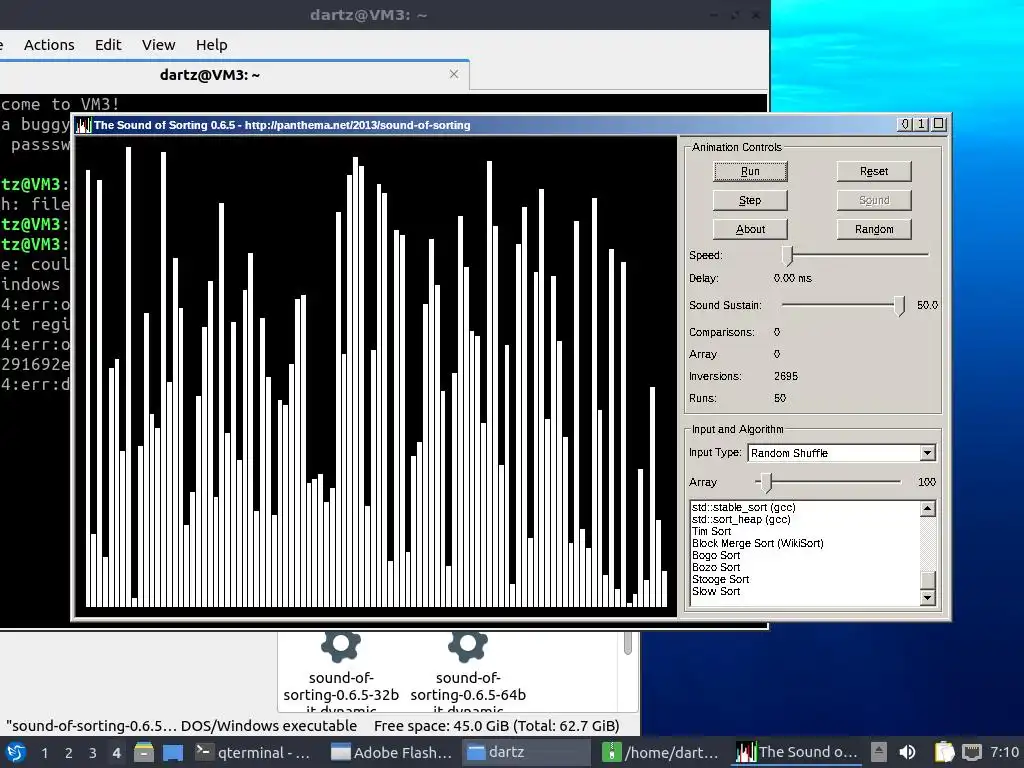
Task: Switch to workspace 1
Action: pyautogui.click(x=44, y=753)
